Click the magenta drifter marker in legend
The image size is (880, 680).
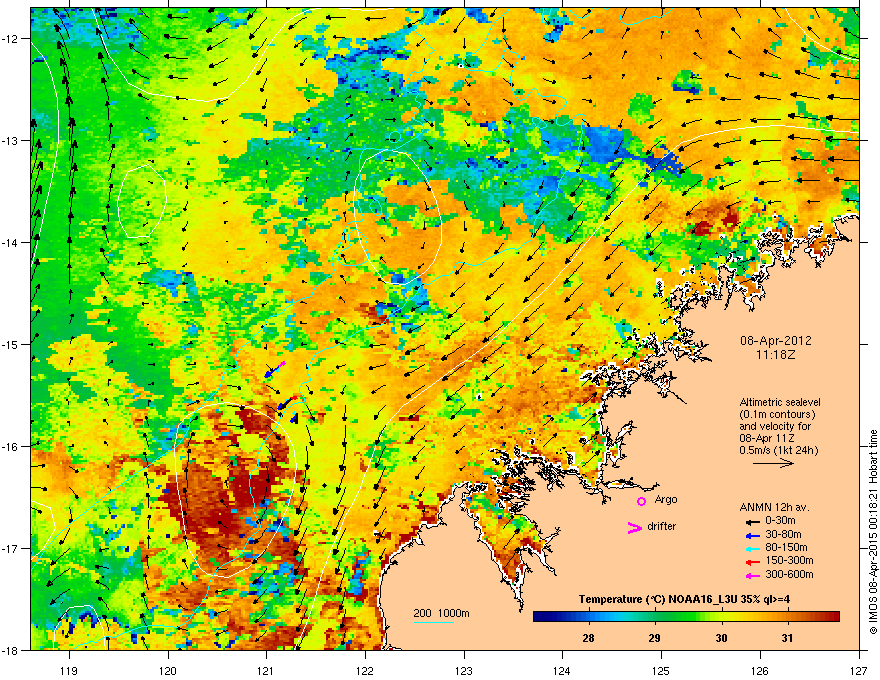[634, 527]
